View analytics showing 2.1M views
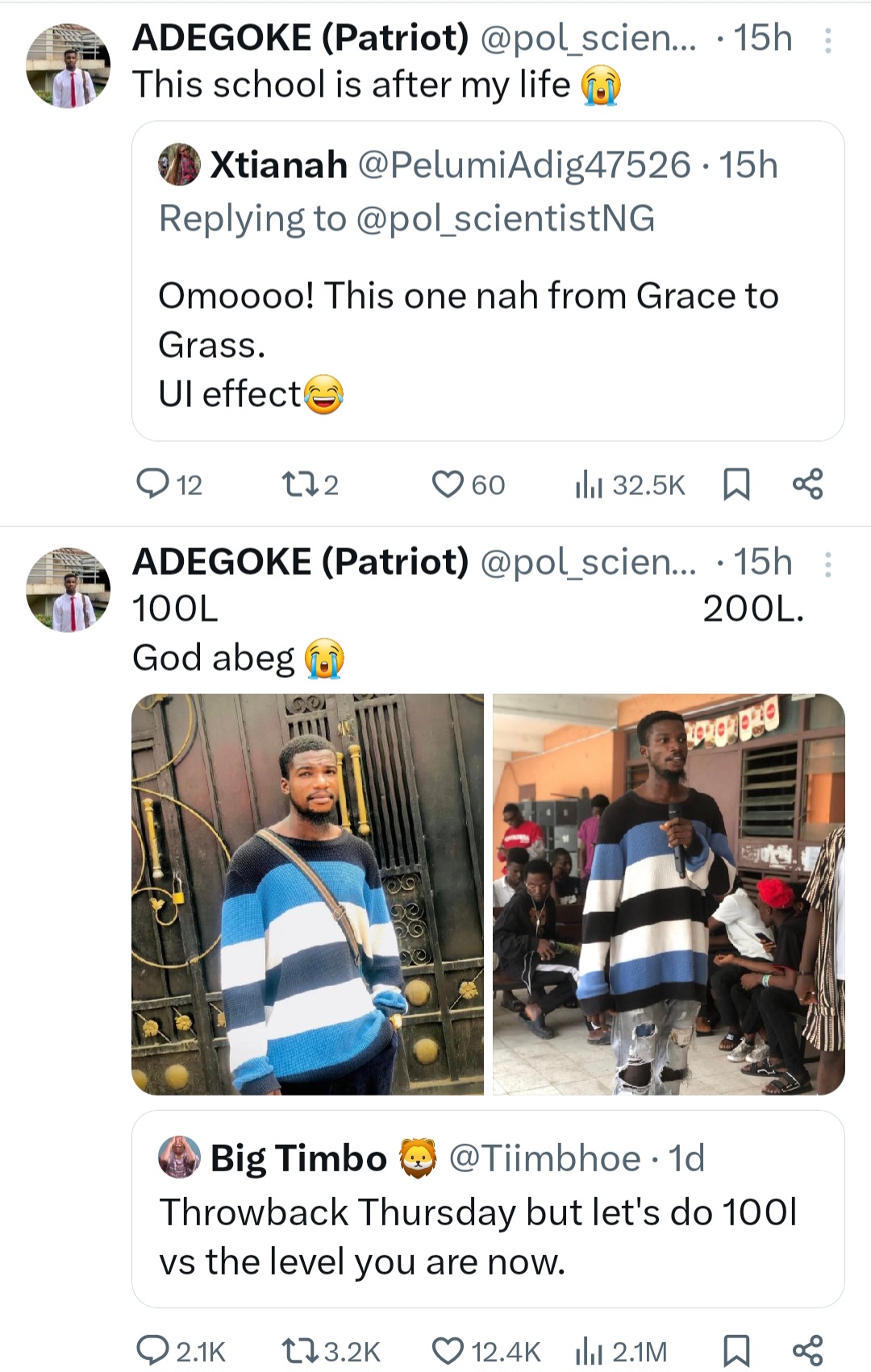The height and width of the screenshot is (1372, 871). pos(590,1350)
